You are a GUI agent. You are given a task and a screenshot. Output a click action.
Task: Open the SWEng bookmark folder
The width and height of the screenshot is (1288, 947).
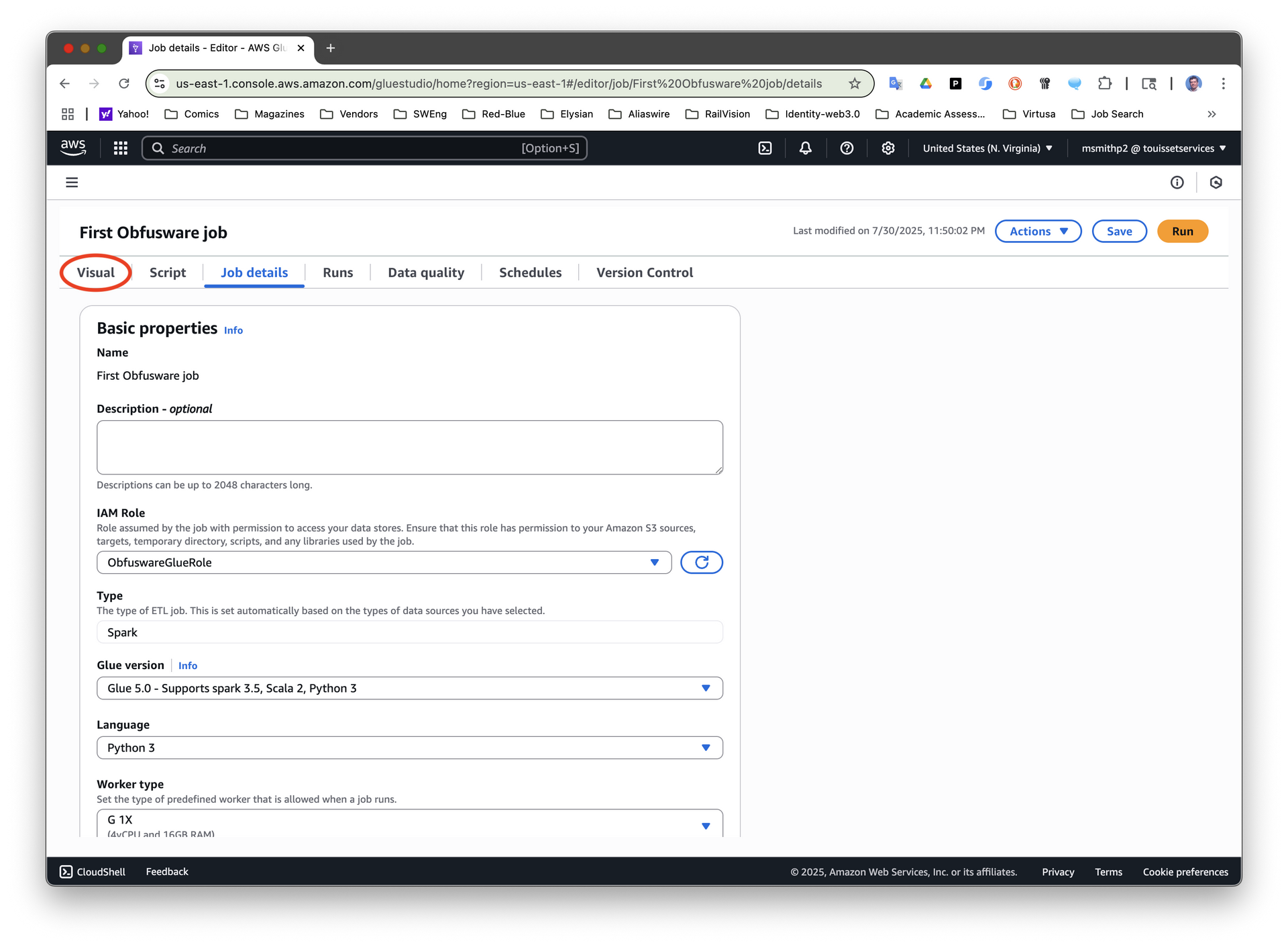420,114
